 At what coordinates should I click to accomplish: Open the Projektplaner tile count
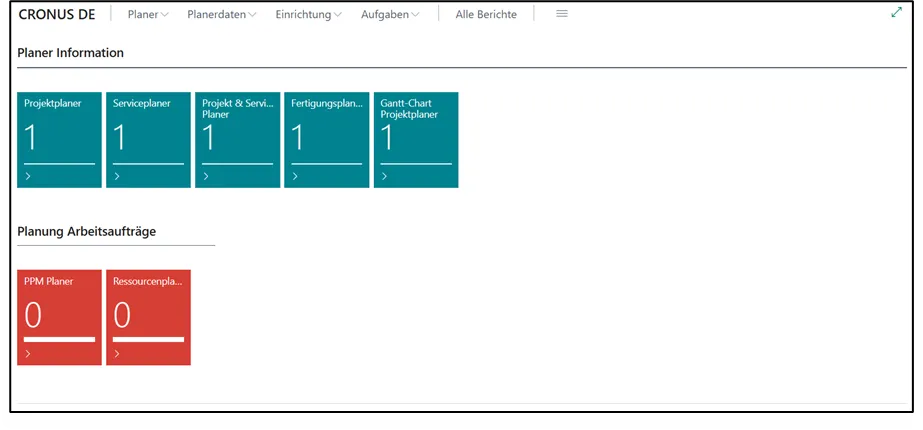click(31, 138)
